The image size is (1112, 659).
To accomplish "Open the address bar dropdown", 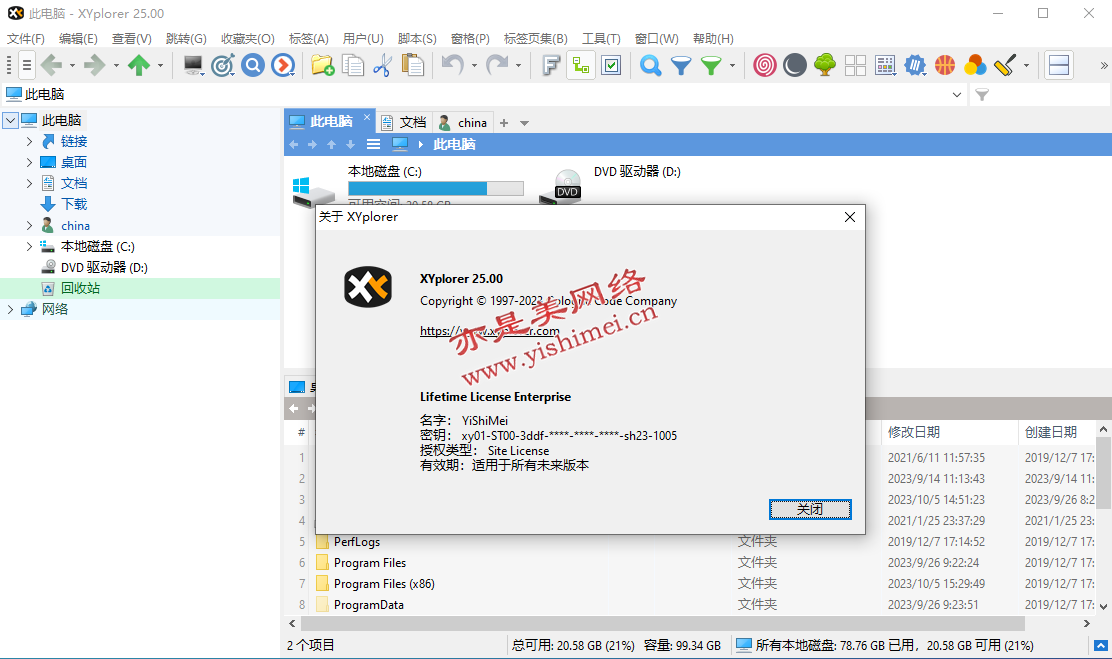I will click(x=957, y=94).
